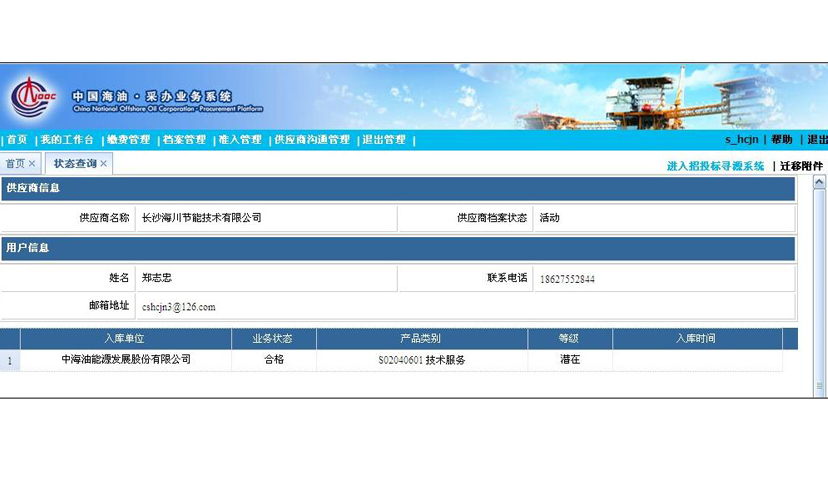Open the 档案管理 menu
The height and width of the screenshot is (497, 828).
coord(184,140)
